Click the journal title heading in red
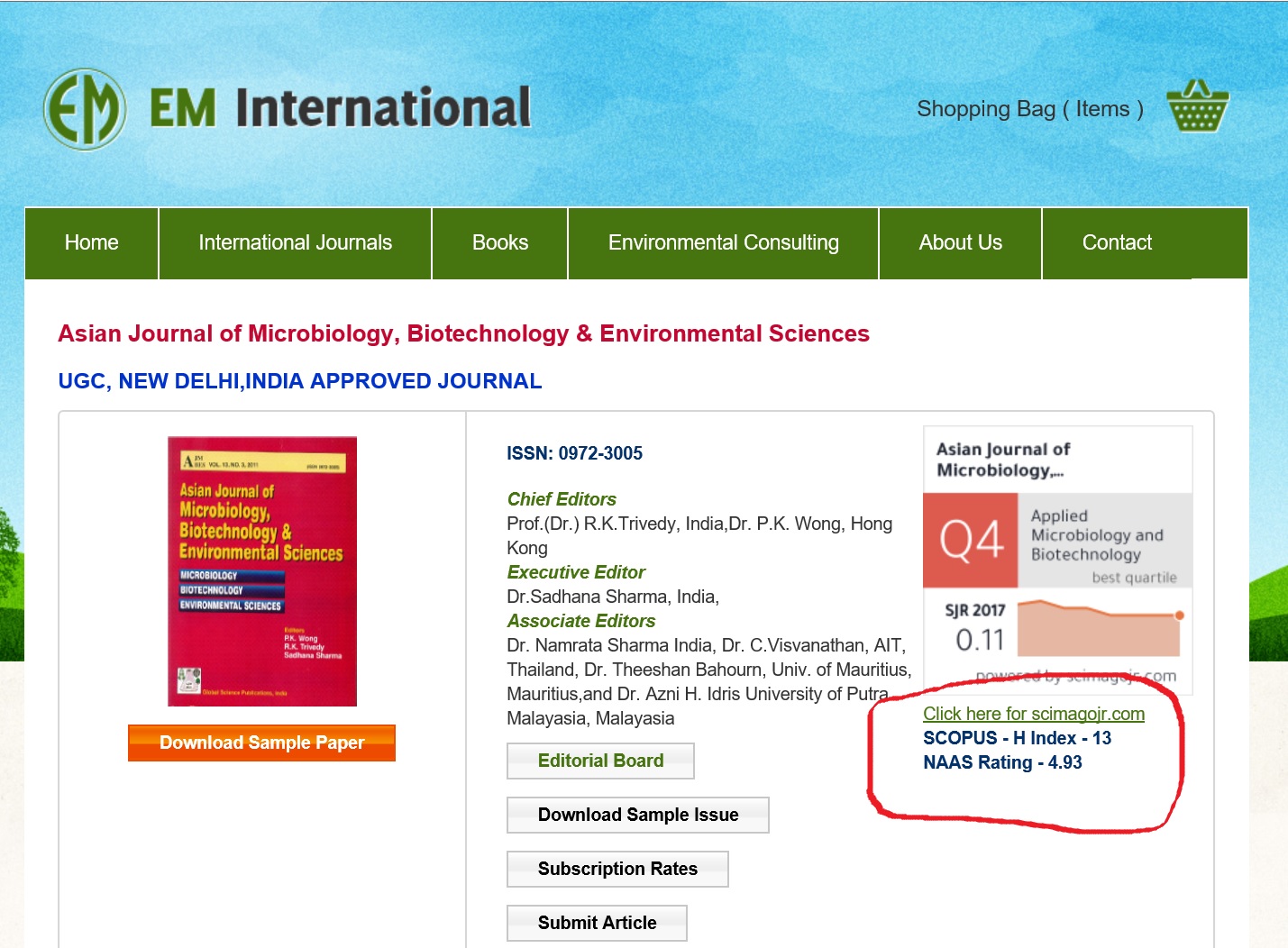This screenshot has width=1288, height=948. (x=463, y=333)
